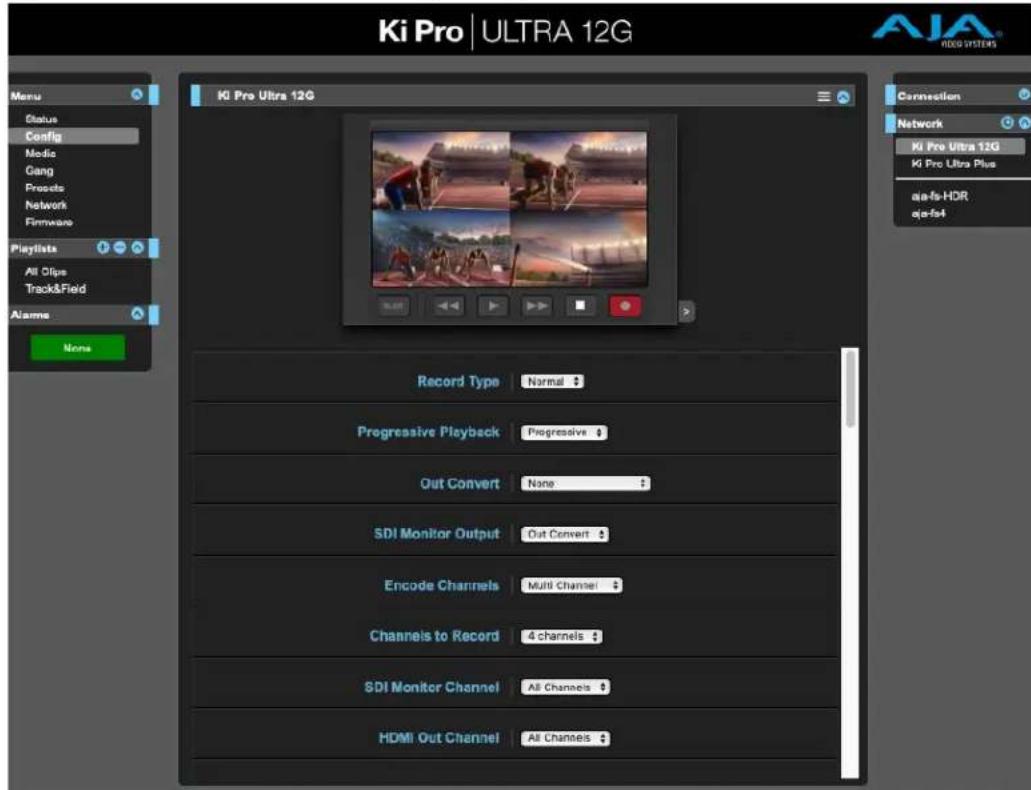The image size is (1031, 790).
Task: Select the All Clips playlist
Action: click(45, 272)
